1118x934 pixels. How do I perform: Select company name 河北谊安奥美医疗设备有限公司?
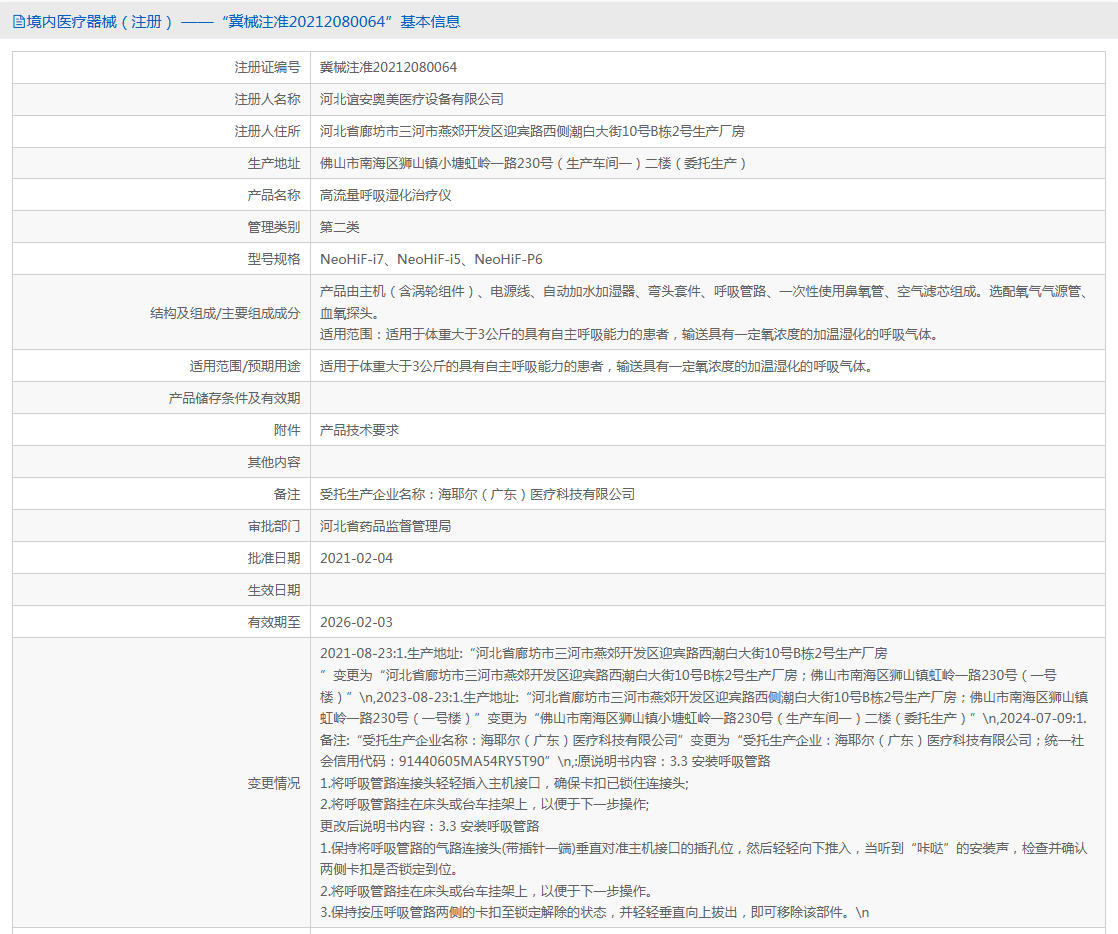(x=411, y=99)
